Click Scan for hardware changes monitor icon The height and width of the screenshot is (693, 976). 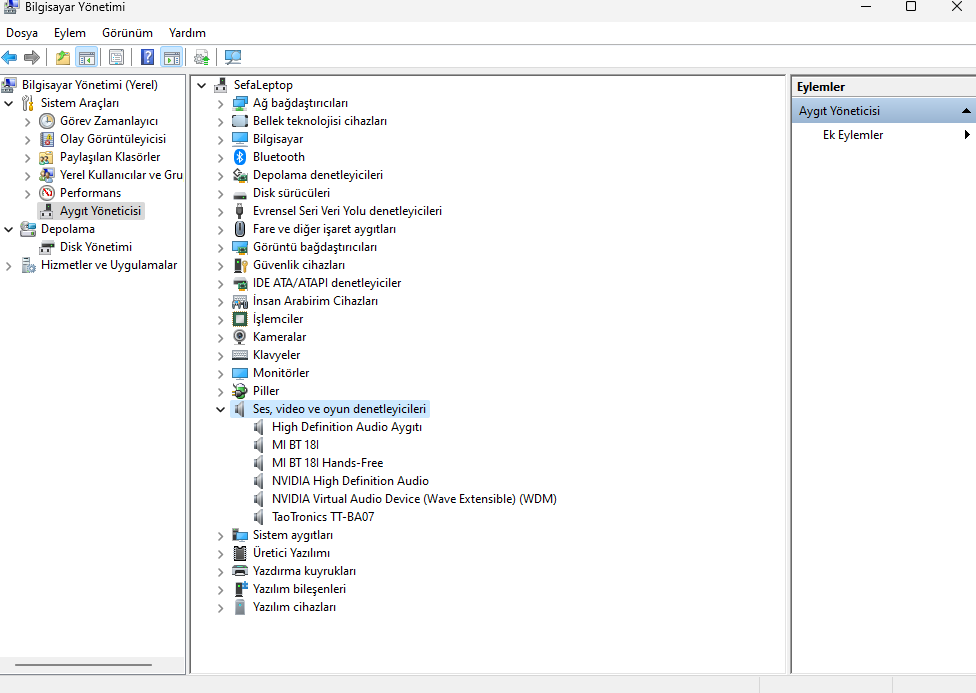point(233,58)
